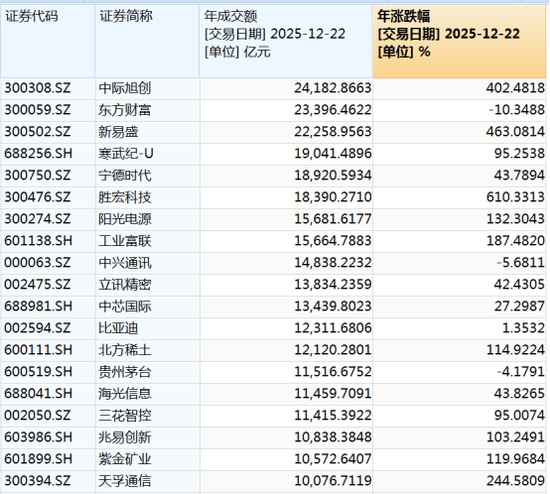Select percentage value 610.3313

point(515,197)
